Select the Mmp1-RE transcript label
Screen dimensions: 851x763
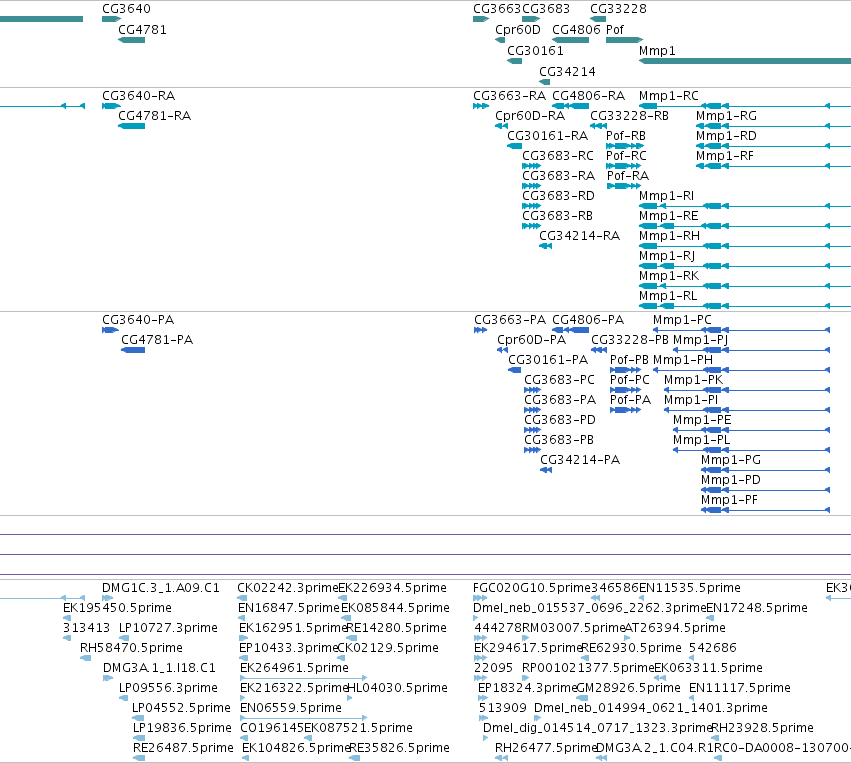669,216
